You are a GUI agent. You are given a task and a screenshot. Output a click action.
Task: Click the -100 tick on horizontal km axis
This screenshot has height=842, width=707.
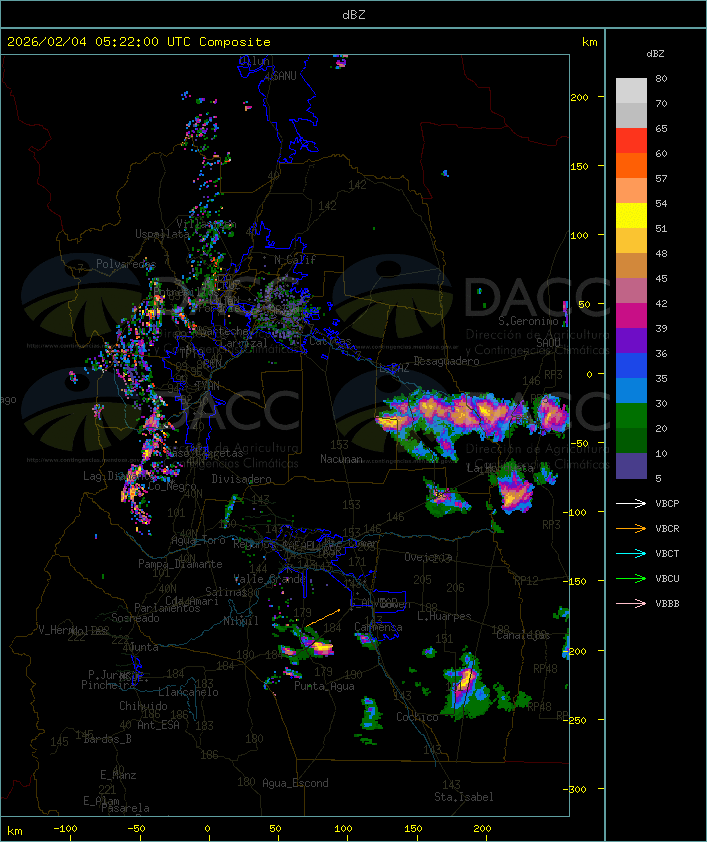click(65, 829)
